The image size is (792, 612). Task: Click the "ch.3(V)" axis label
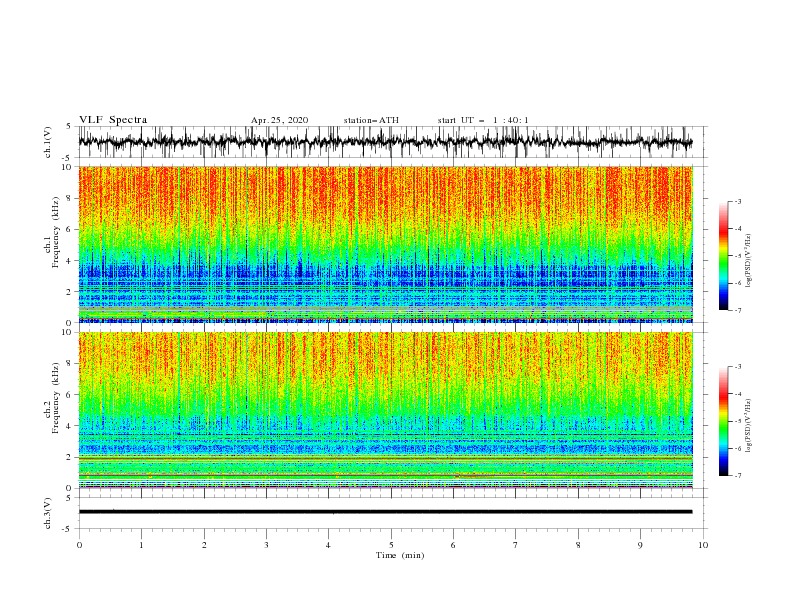[x=48, y=513]
